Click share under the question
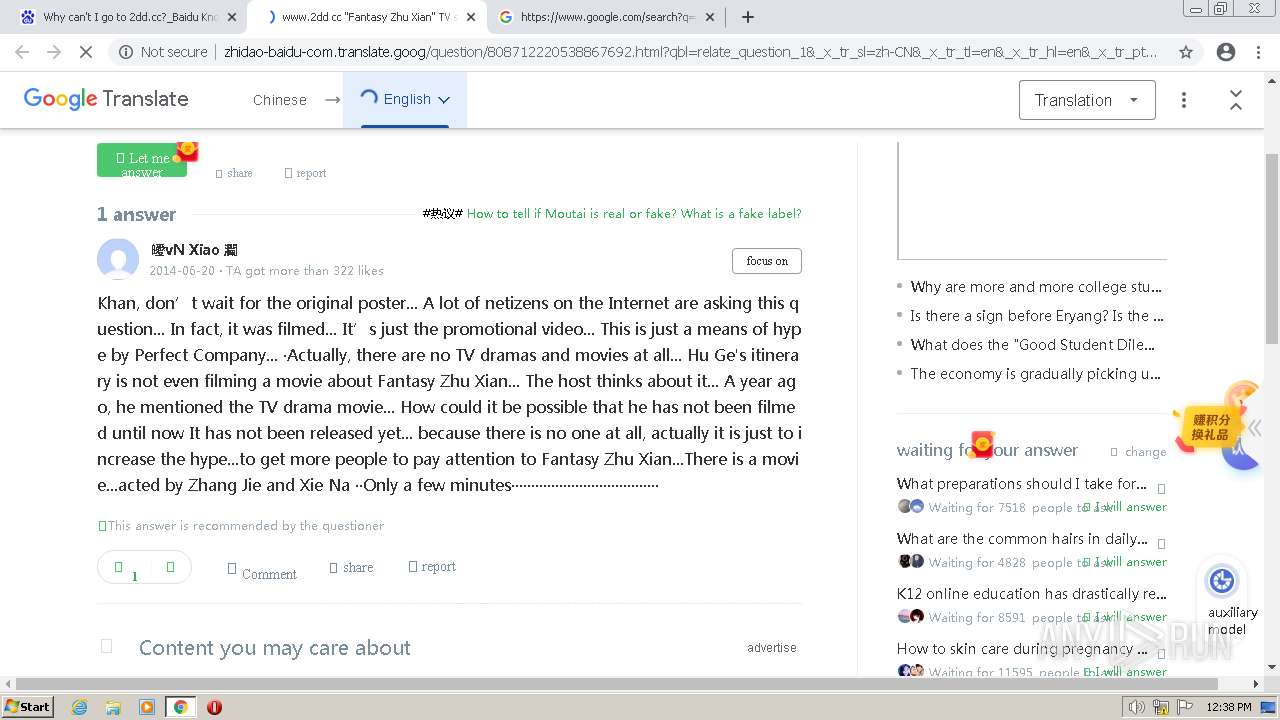1280x720 pixels. pos(234,173)
